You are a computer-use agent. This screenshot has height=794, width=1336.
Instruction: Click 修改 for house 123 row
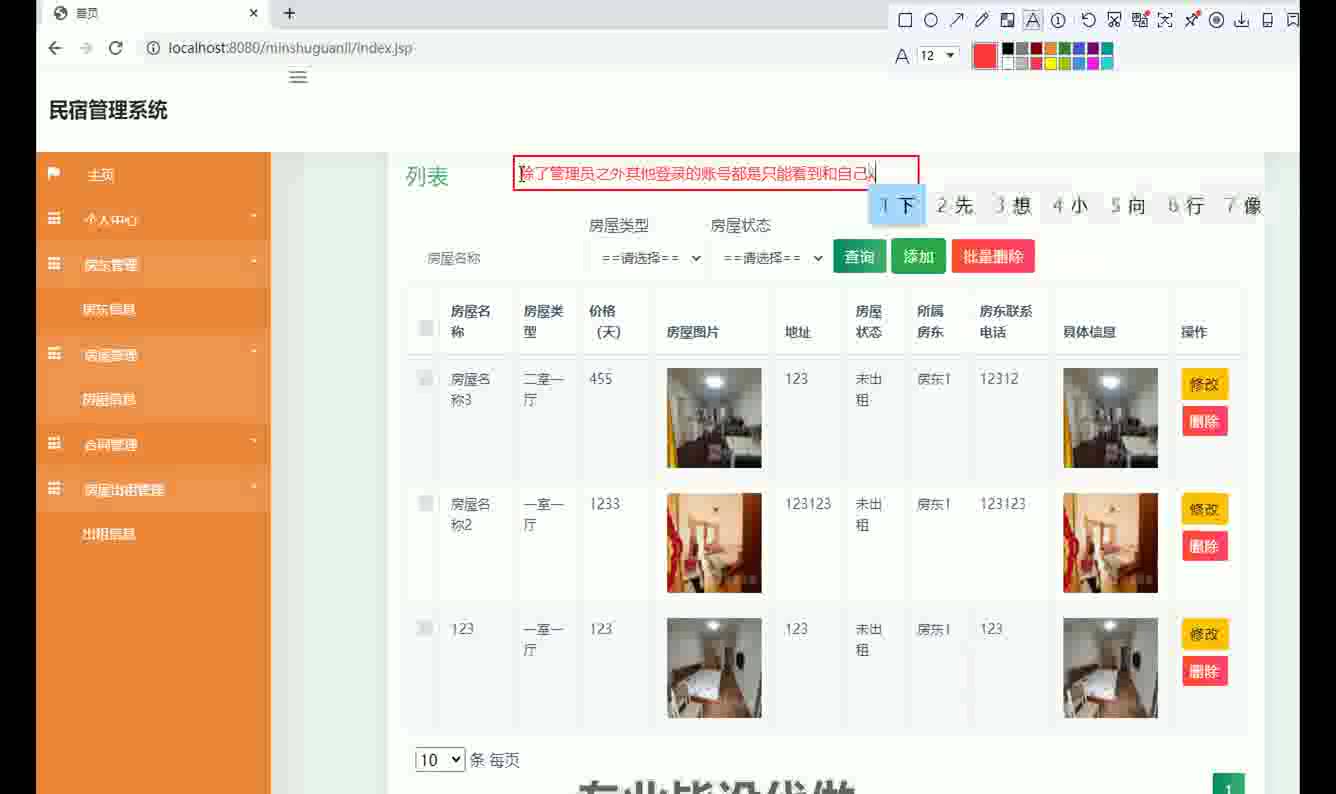(x=1204, y=634)
